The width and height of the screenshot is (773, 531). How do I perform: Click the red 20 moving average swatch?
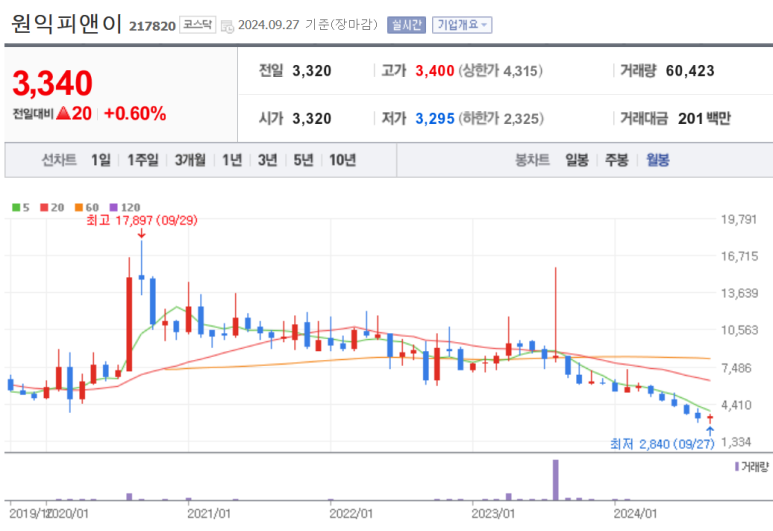coord(44,208)
